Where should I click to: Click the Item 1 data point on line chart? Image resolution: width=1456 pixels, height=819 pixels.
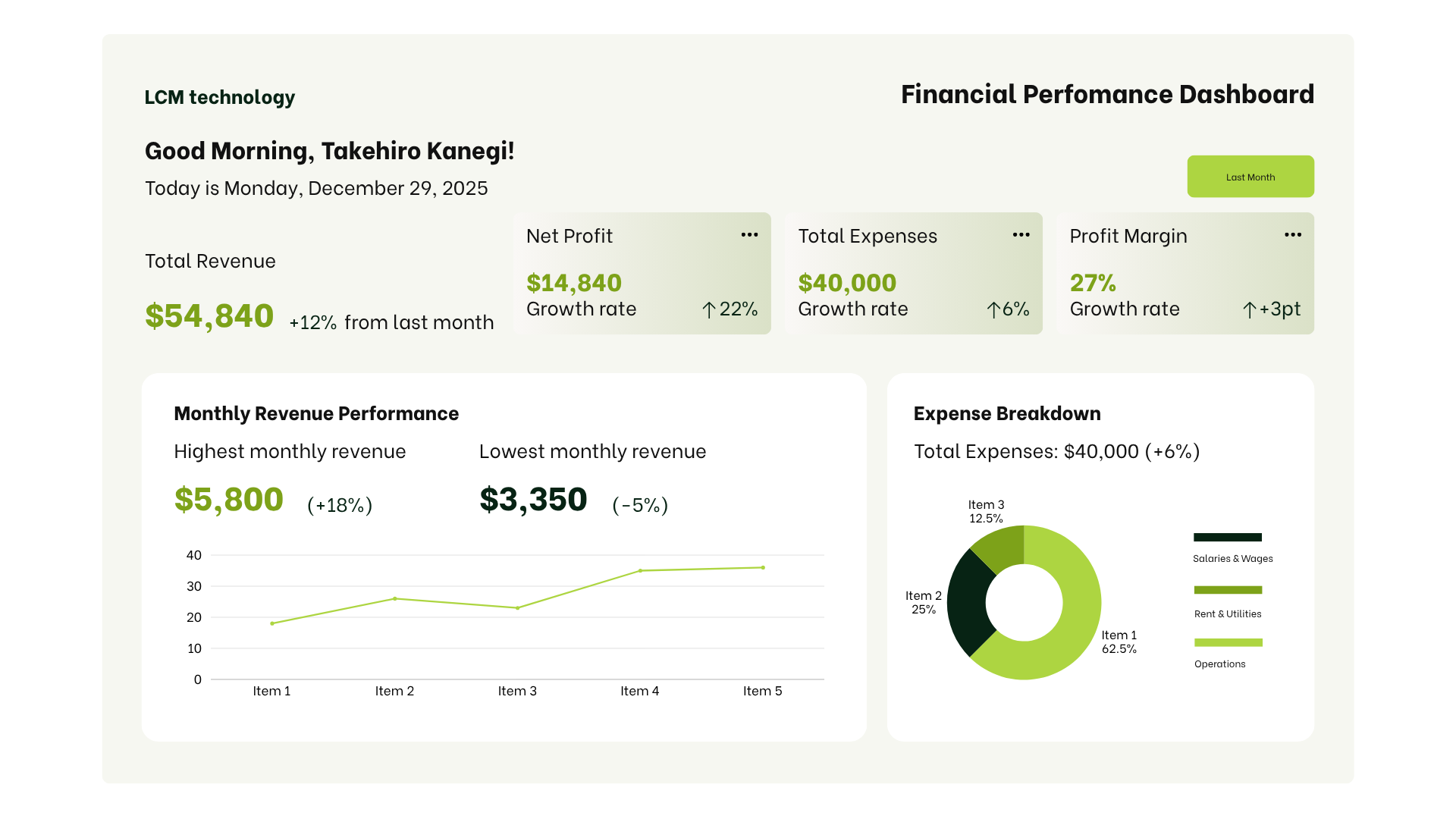[x=272, y=623]
